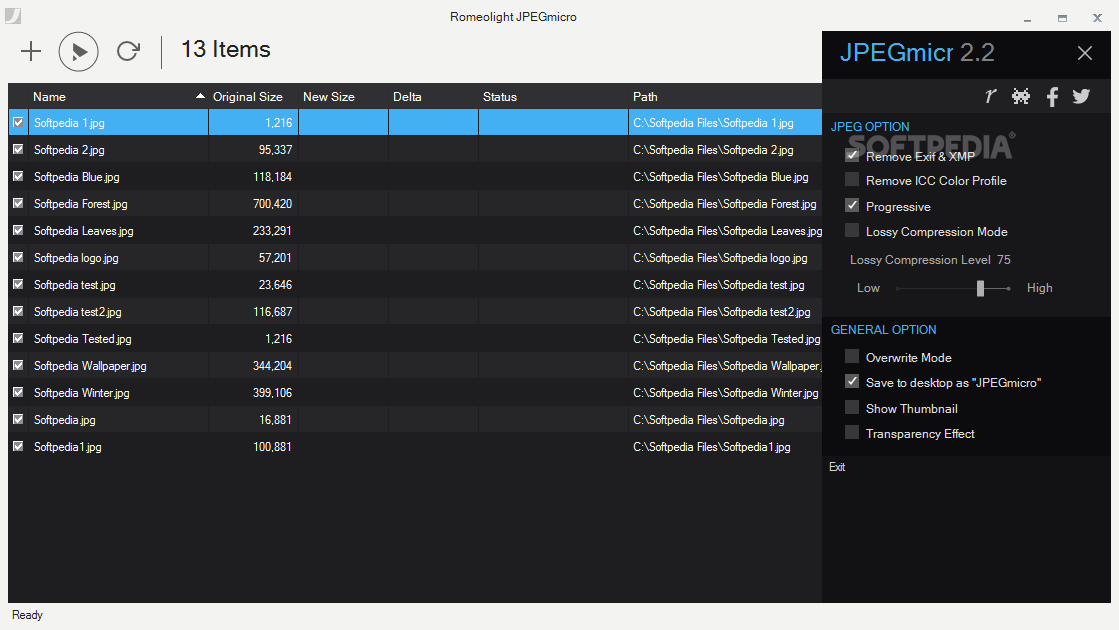Uncheck the Softpedia 1.jpg row checkbox

pos(18,123)
